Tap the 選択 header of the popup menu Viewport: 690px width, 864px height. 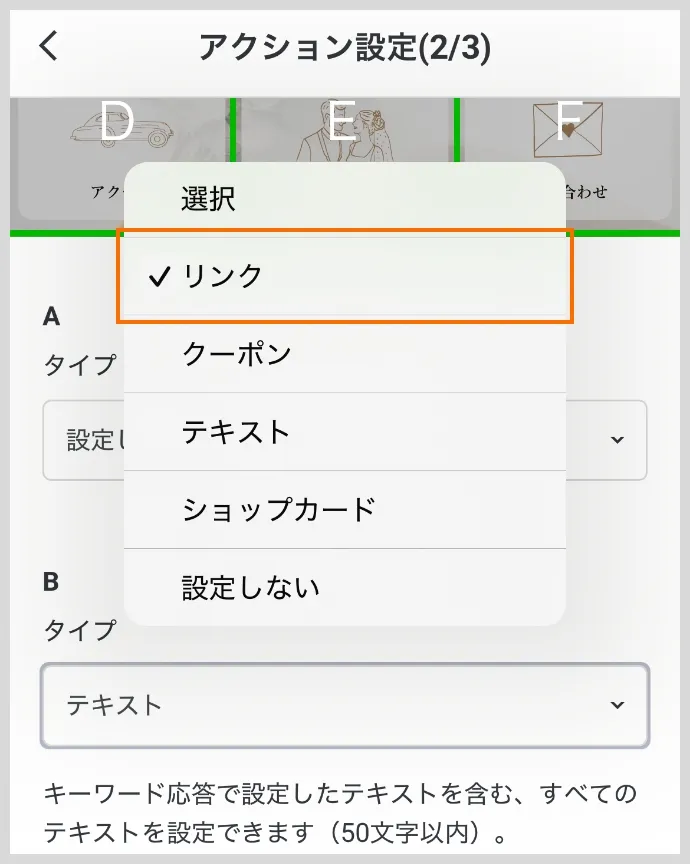pos(208,198)
